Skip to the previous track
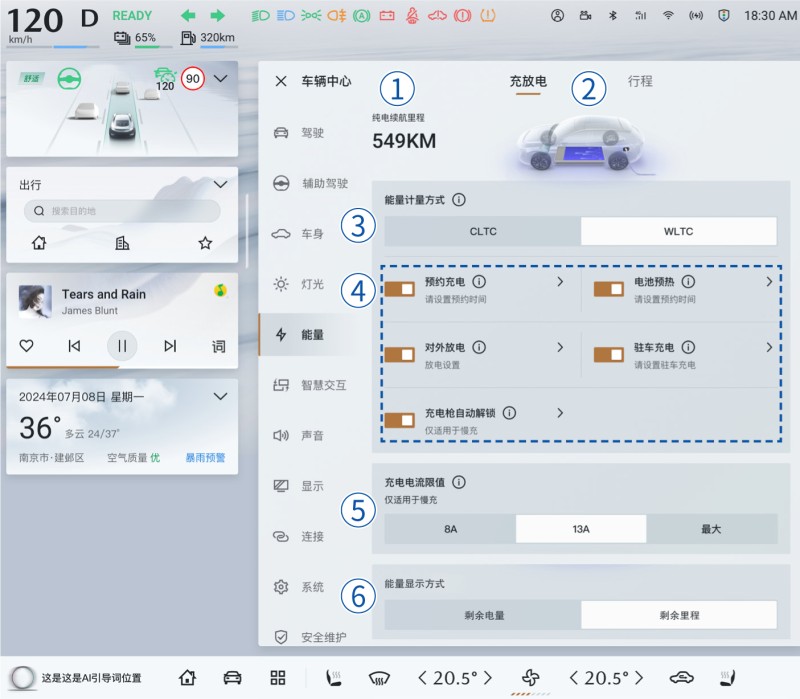800x699 pixels. point(74,346)
